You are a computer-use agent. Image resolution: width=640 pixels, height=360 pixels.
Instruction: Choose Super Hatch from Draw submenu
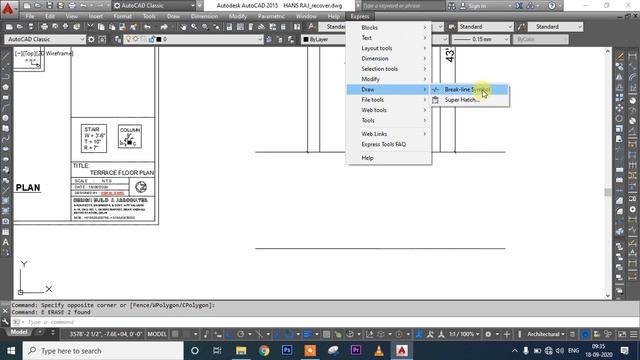[469, 100]
